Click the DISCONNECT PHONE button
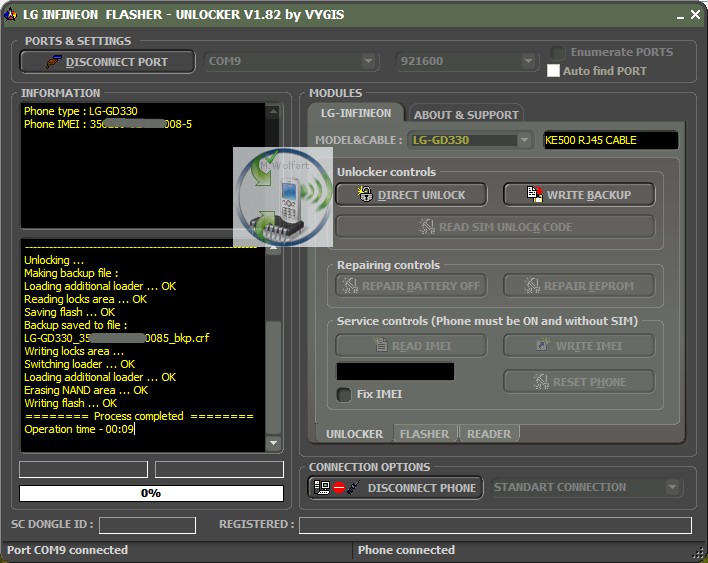This screenshot has height=563, width=708. (x=395, y=488)
